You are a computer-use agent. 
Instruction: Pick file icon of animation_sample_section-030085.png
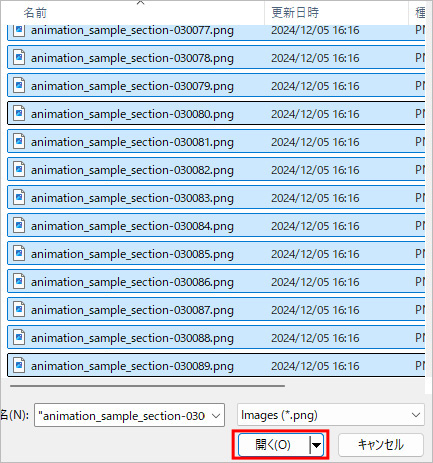[19, 254]
